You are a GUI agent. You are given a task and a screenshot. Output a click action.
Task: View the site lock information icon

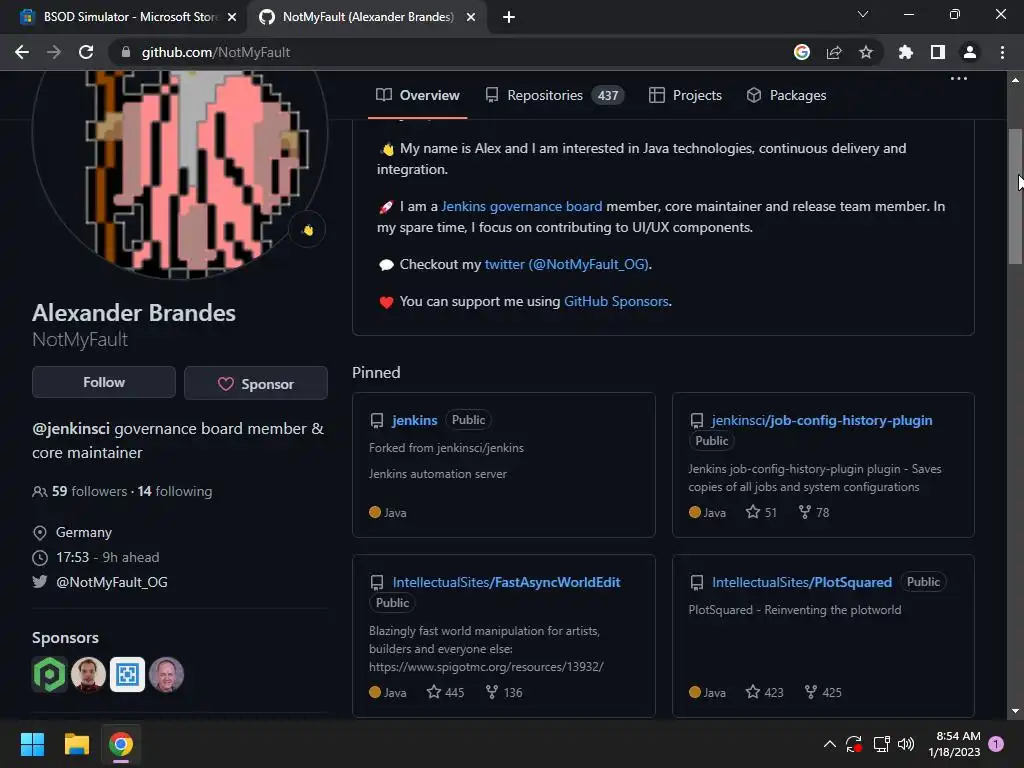[x=126, y=52]
